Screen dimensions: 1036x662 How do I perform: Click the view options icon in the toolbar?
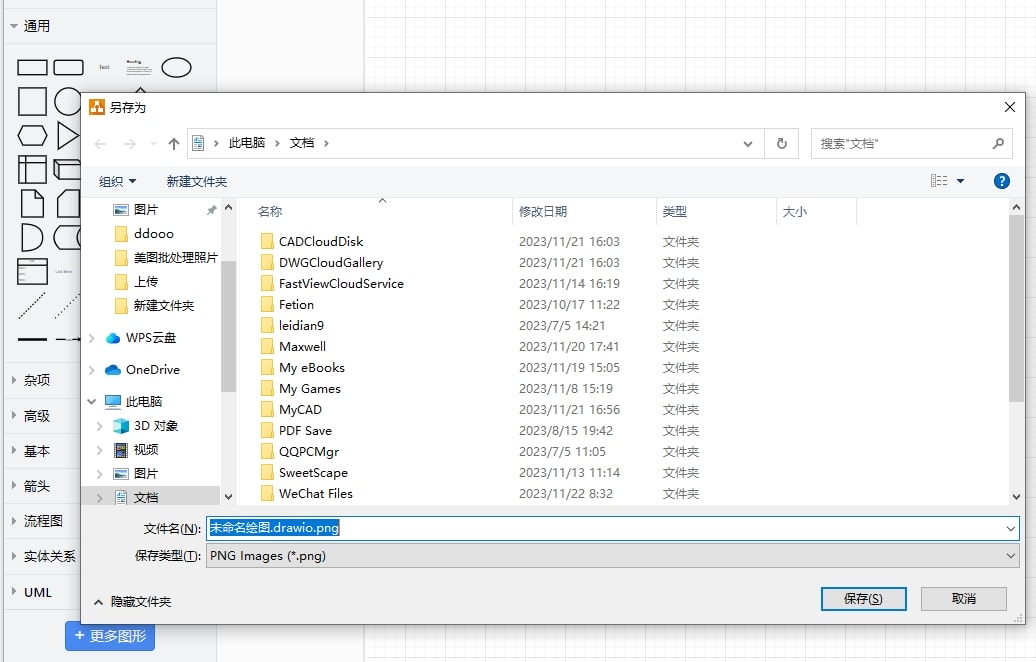coord(939,181)
